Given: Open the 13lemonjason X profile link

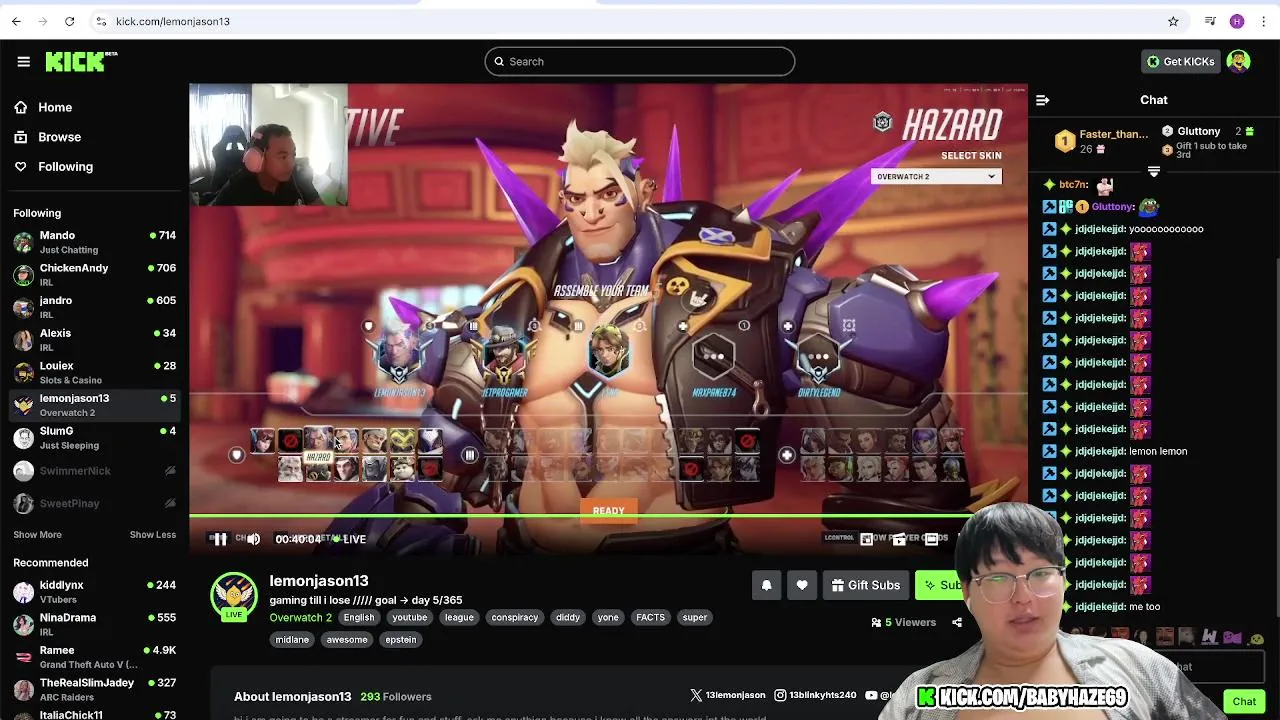Looking at the screenshot, I should point(728,695).
